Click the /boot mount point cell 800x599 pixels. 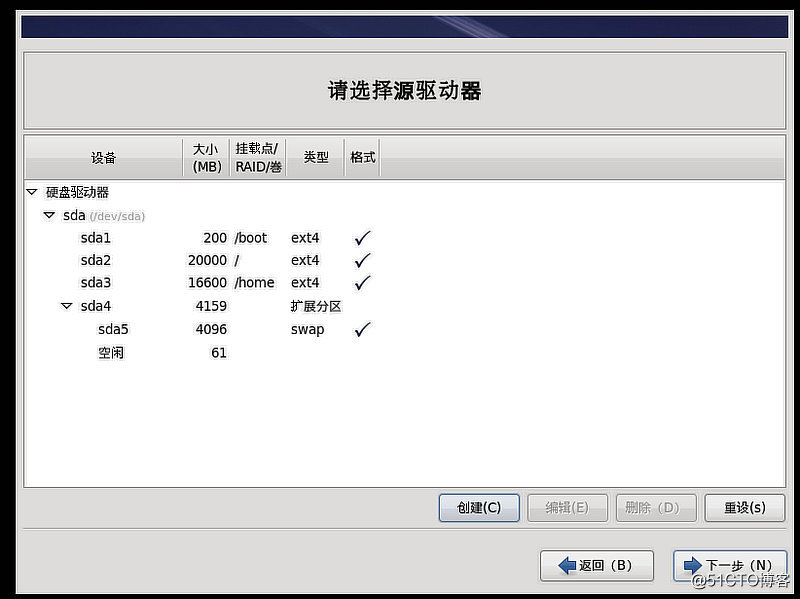[x=251, y=238]
